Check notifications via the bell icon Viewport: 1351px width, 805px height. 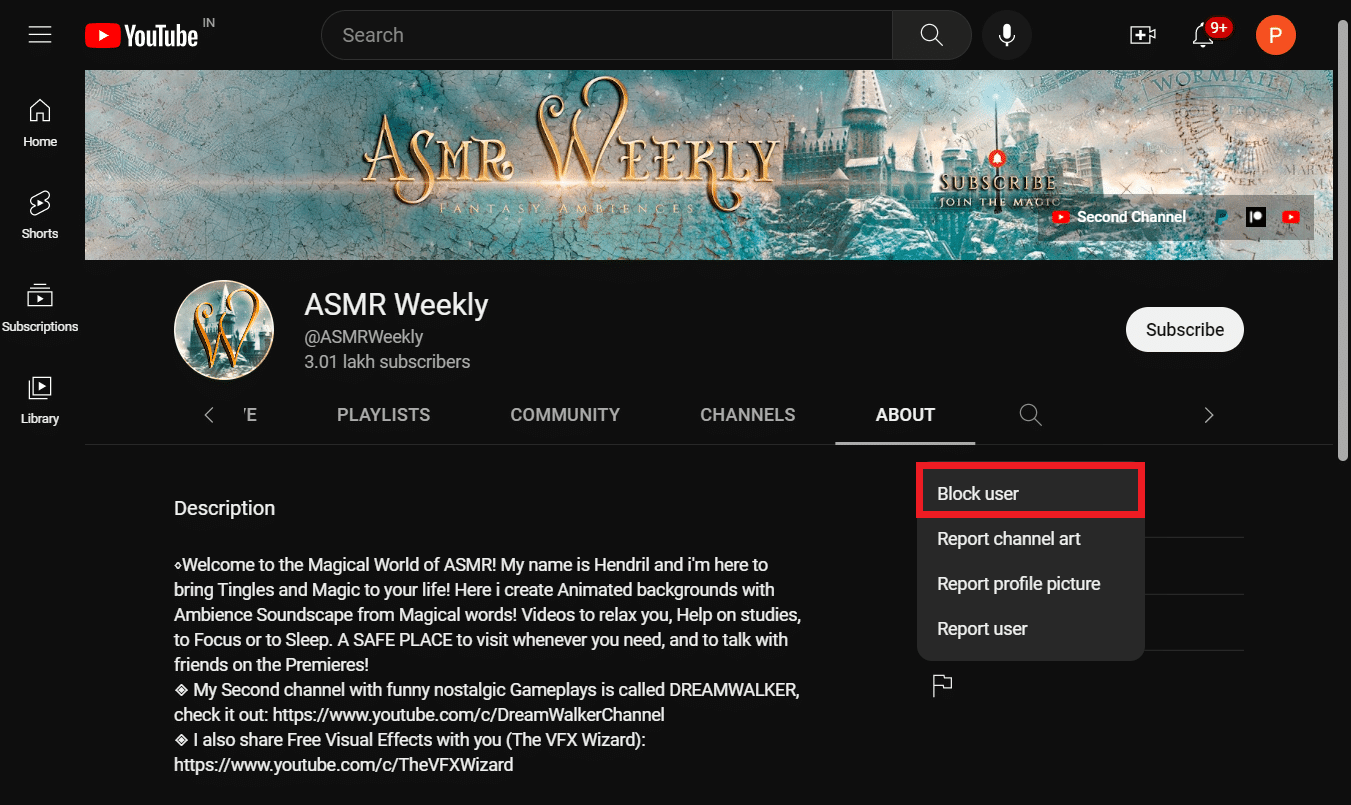(1202, 35)
